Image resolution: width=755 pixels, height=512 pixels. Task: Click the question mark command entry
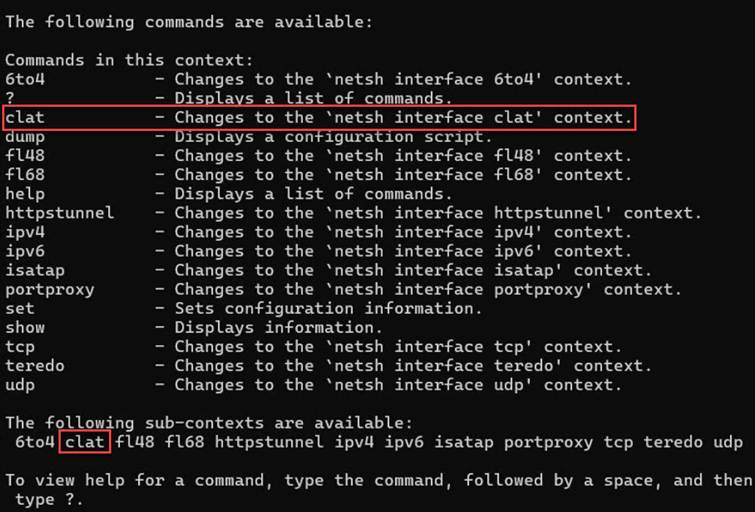(10, 98)
